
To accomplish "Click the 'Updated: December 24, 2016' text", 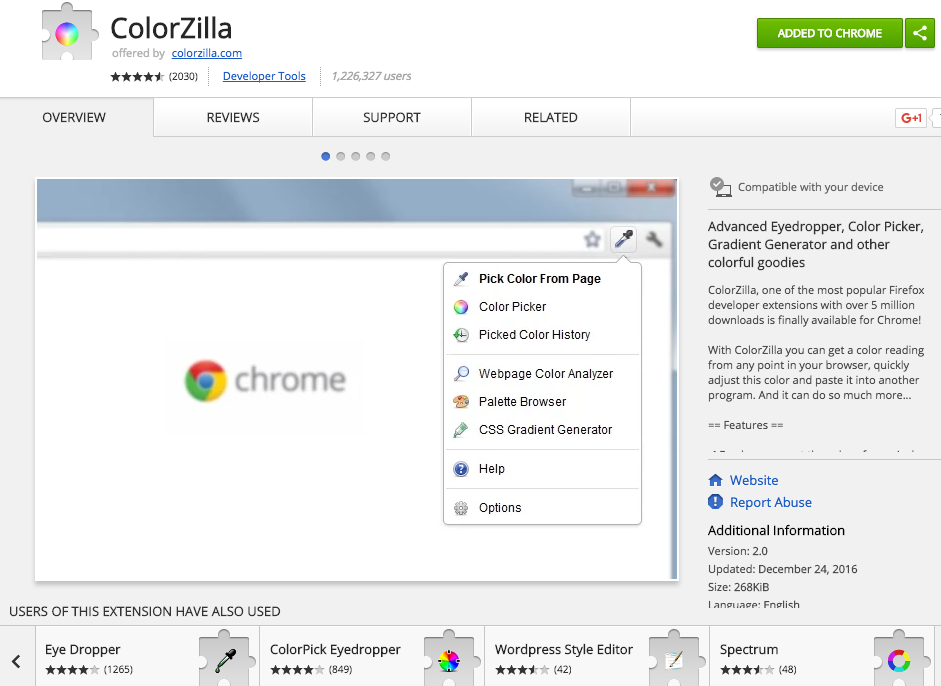I will click(783, 569).
